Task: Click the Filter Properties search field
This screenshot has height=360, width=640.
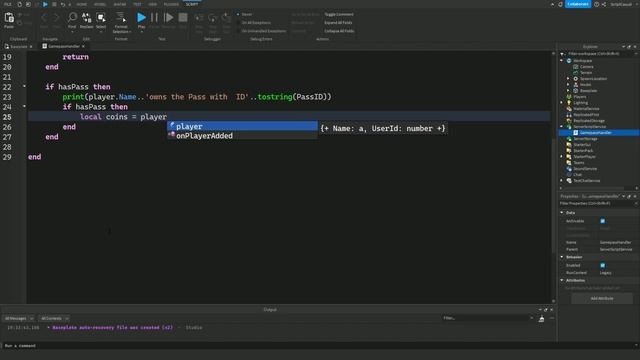Action: 596,203
